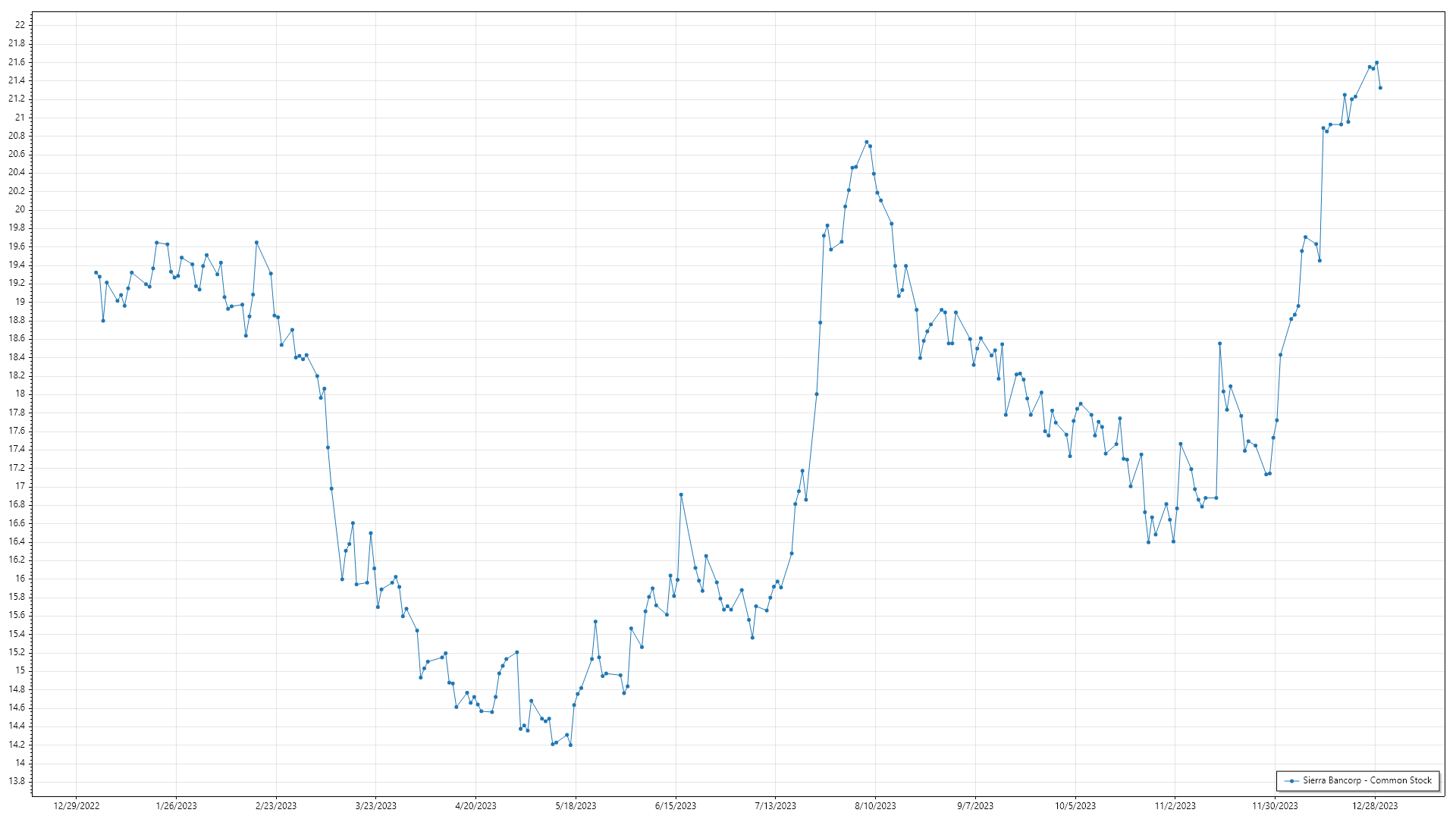Click the Sierra Bancorp legend line marker
Screen dimensions: 1456x819
1291,780
